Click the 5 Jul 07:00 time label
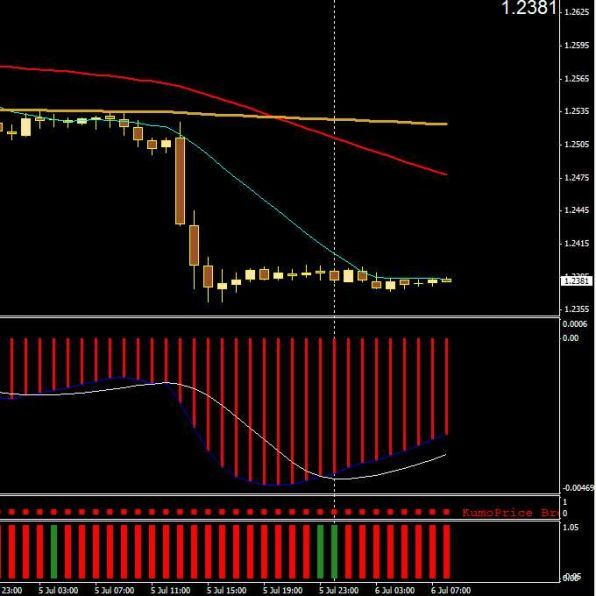This screenshot has height=596, width=596. pyautogui.click(x=114, y=590)
